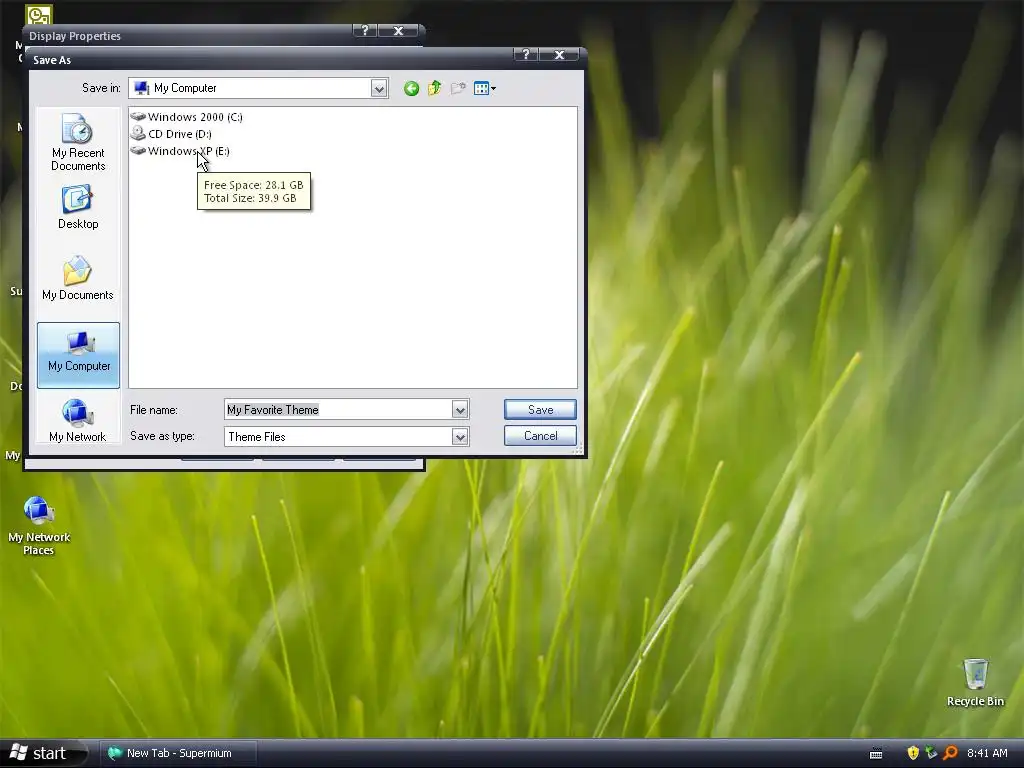Click the Save in My Computer icon

coord(141,88)
